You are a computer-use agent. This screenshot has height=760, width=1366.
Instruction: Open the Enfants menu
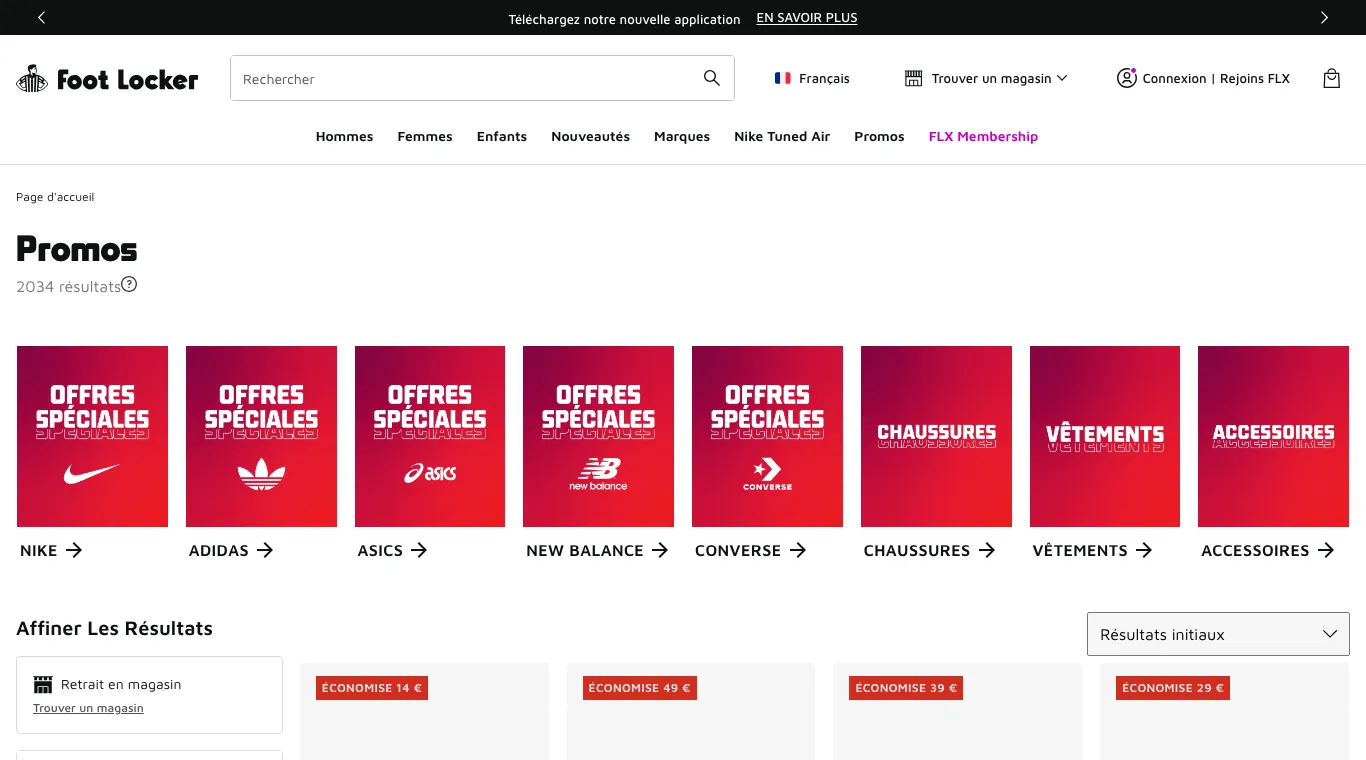(502, 136)
